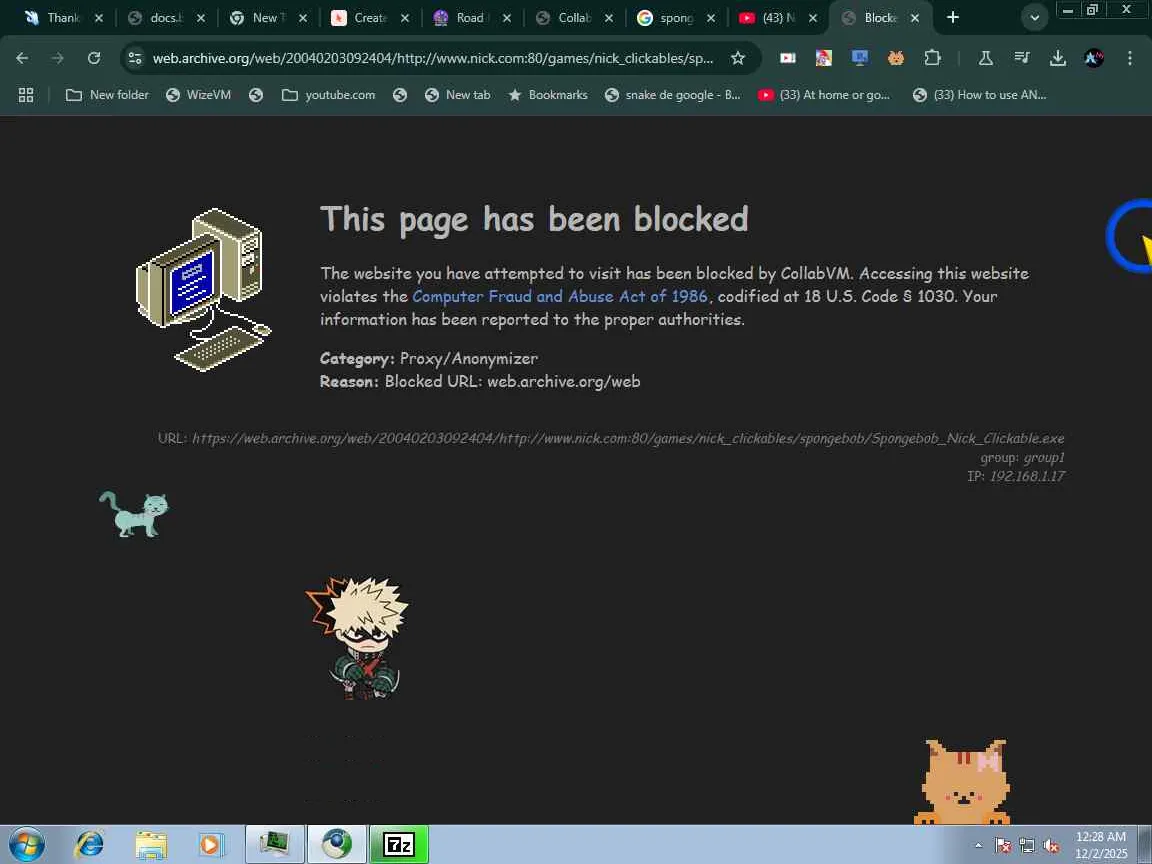Open the New tab bookmark
This screenshot has height=864, width=1152.
pos(458,95)
